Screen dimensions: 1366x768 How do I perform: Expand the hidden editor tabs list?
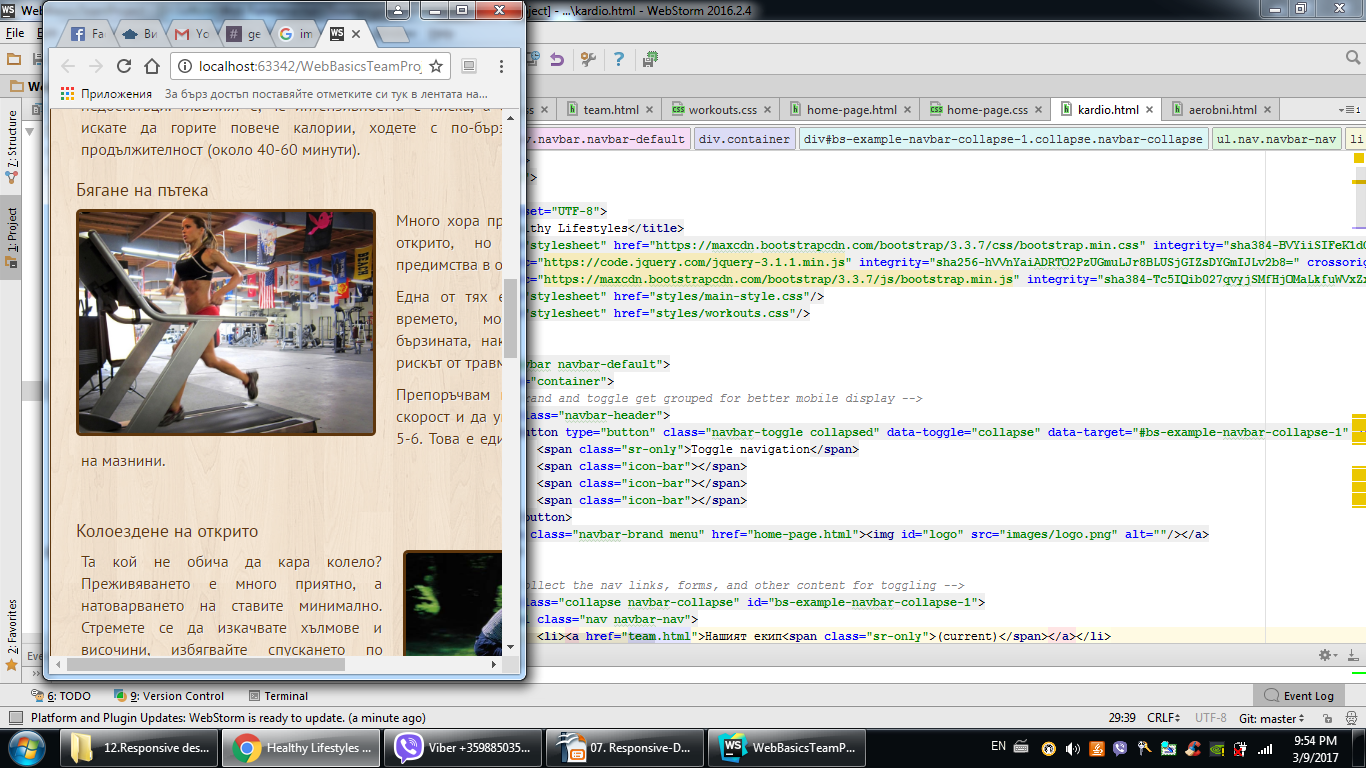pos(1353,110)
